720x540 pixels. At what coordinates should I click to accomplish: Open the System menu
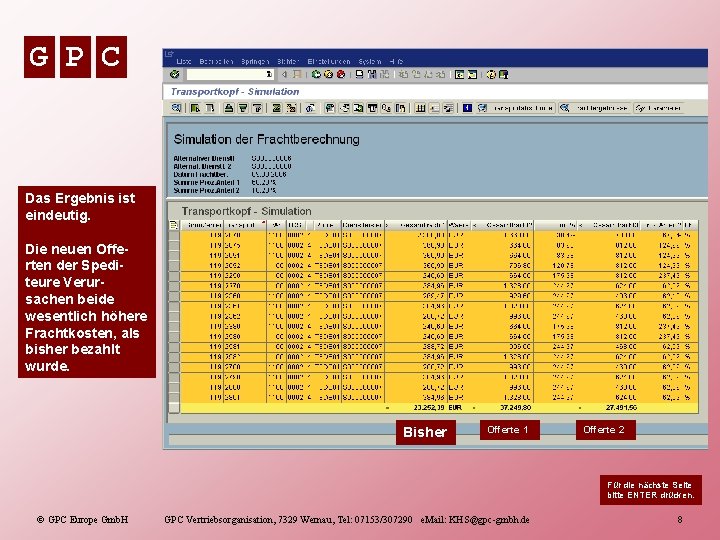pyautogui.click(x=370, y=61)
